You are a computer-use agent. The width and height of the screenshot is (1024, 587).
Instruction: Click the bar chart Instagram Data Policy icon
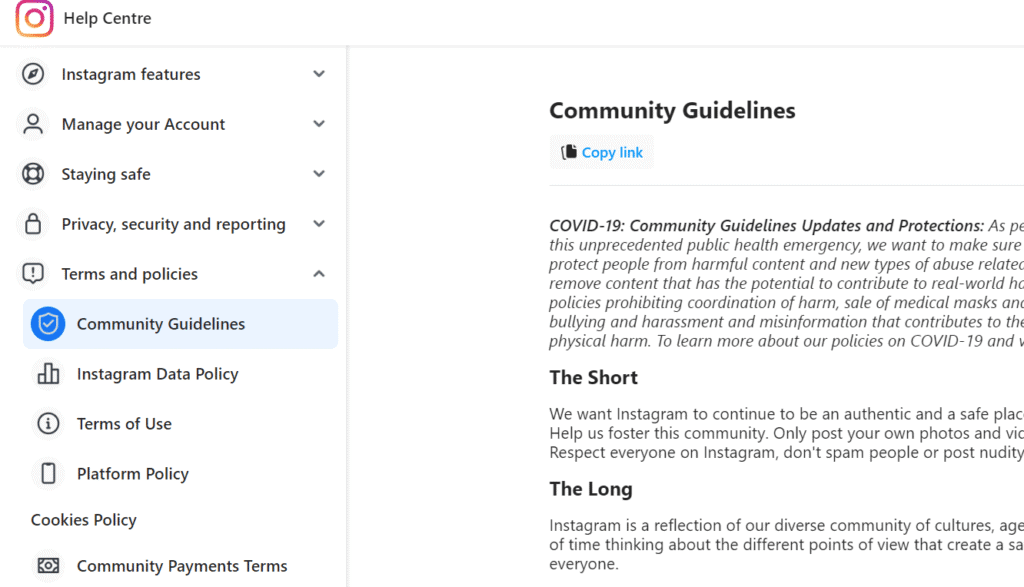48,374
